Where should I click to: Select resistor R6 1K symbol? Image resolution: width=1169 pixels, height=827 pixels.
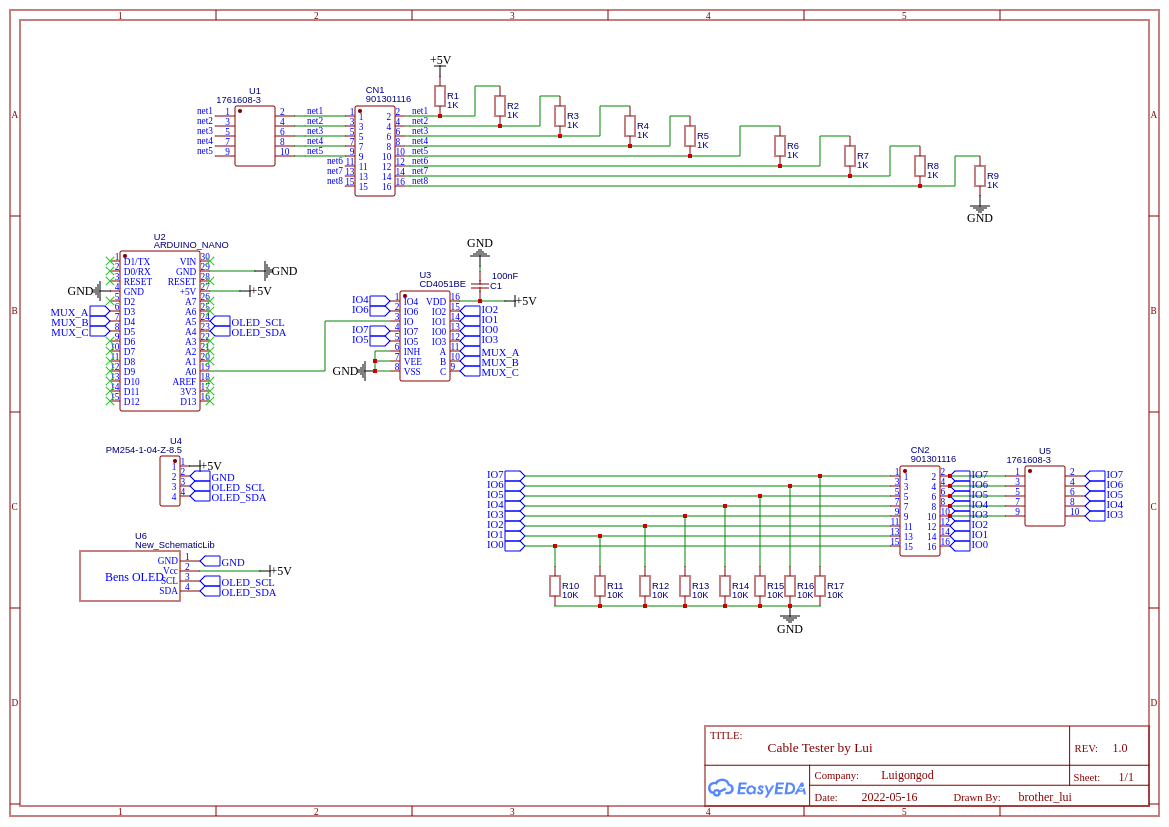780,147
